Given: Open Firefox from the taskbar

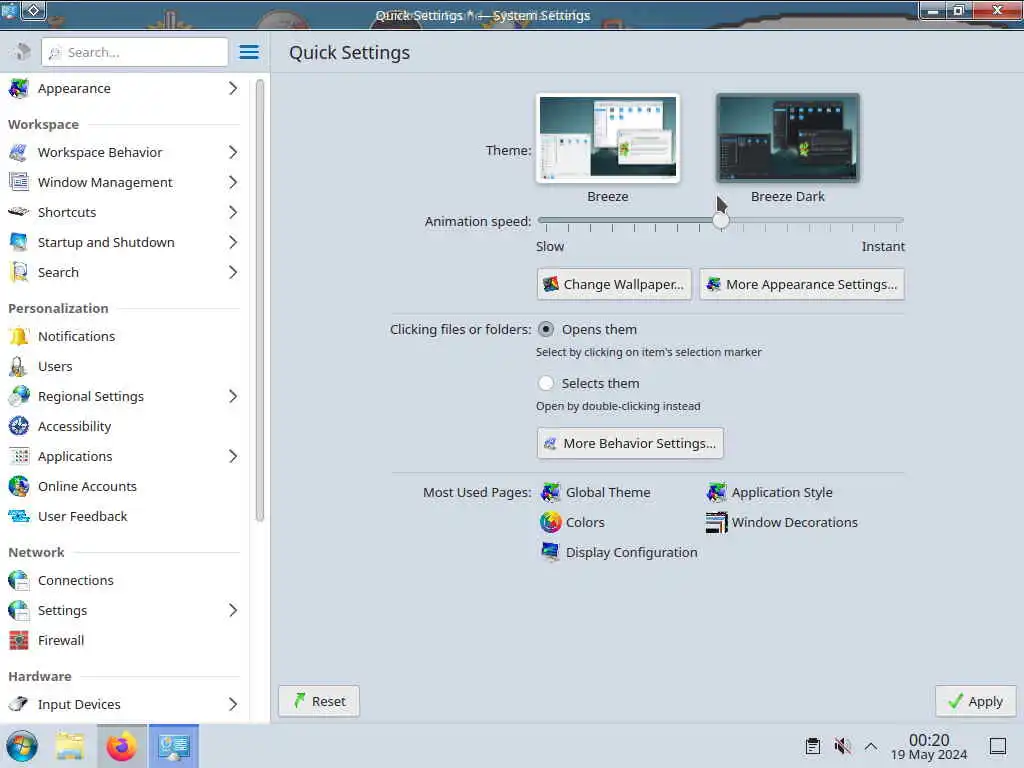Looking at the screenshot, I should (x=122, y=746).
